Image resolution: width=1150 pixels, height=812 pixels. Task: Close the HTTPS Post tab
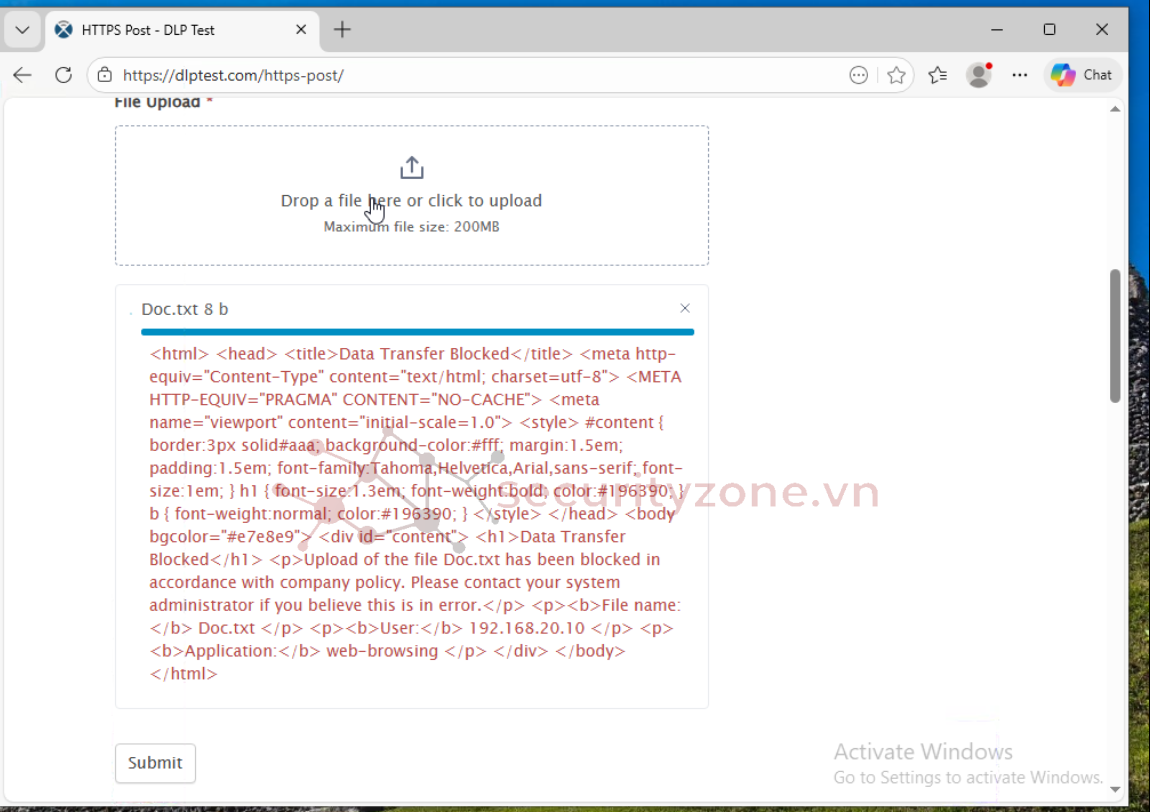click(x=301, y=30)
